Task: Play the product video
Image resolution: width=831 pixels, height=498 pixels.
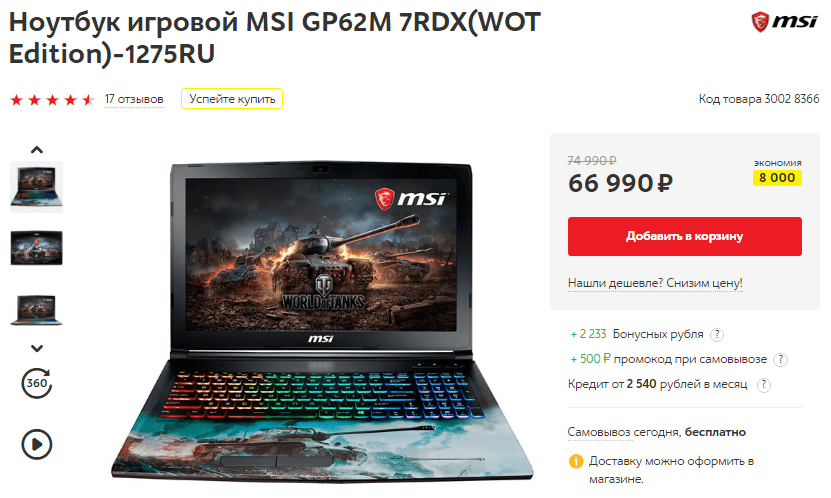Action: coord(37,444)
